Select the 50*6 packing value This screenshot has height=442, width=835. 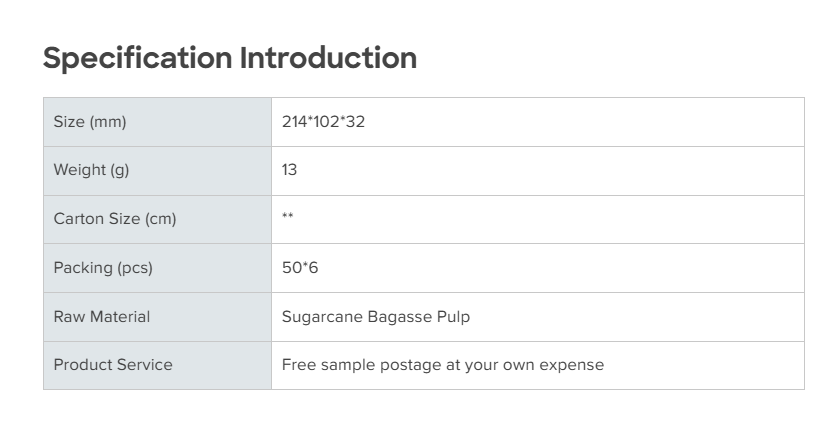[x=300, y=268]
